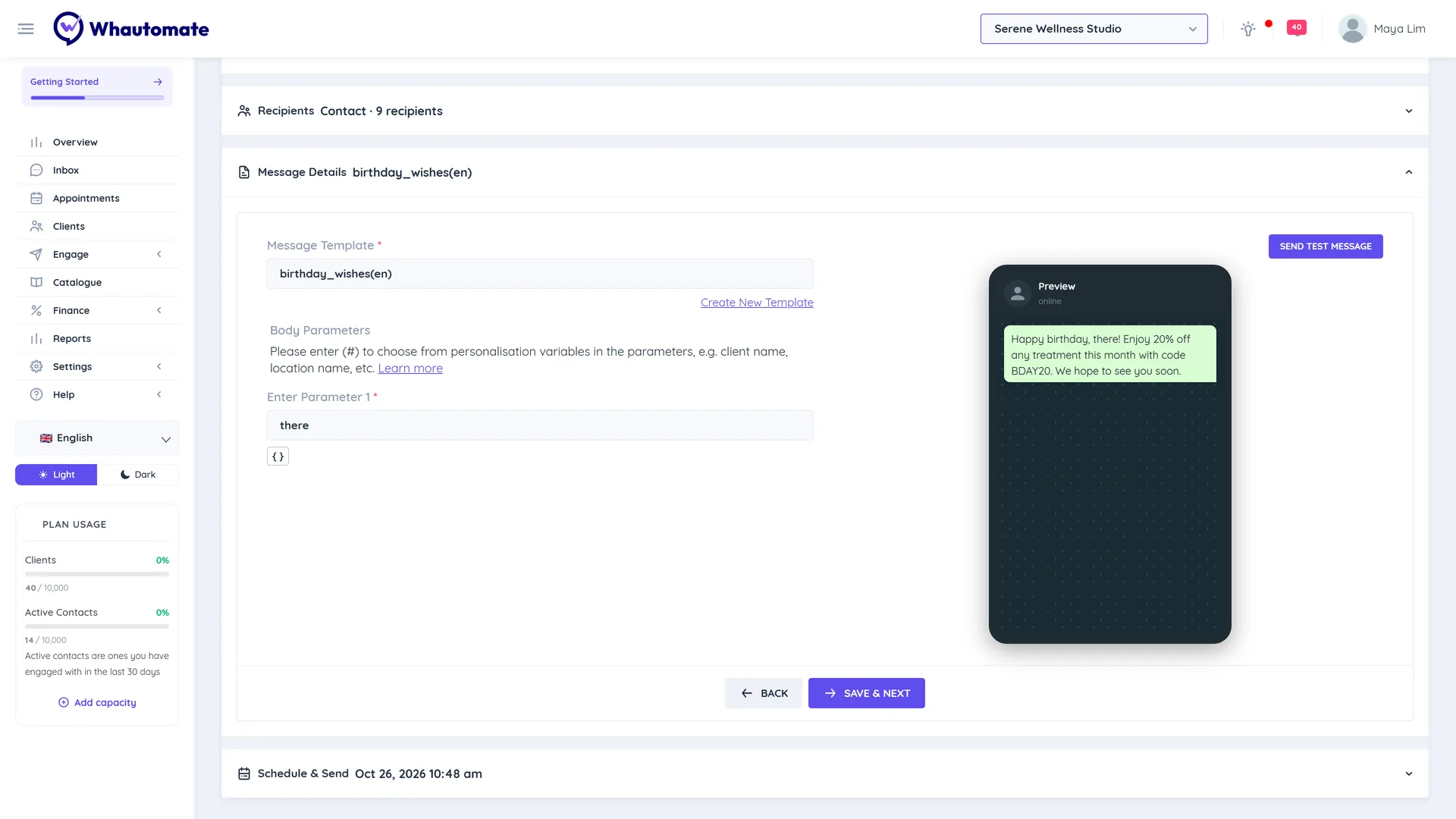Click Maya Lim's profile avatar

tap(1352, 29)
